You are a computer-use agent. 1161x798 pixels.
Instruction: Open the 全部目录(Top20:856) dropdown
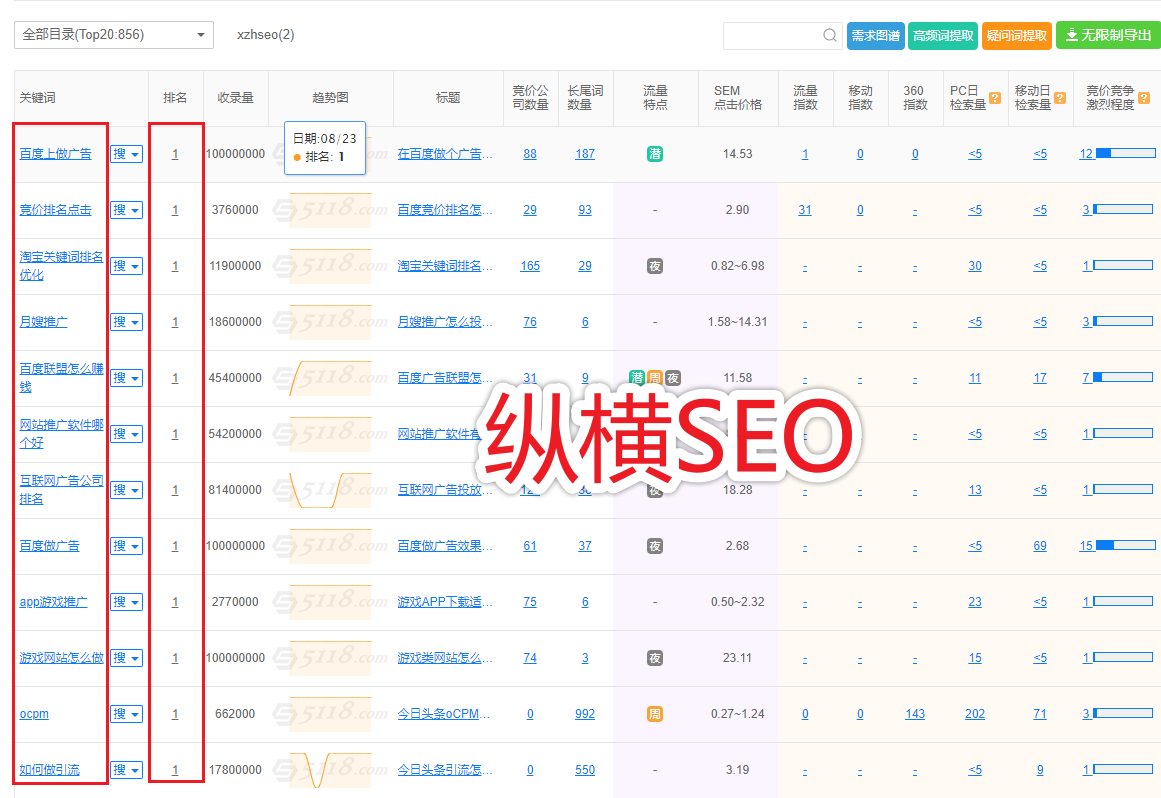114,35
